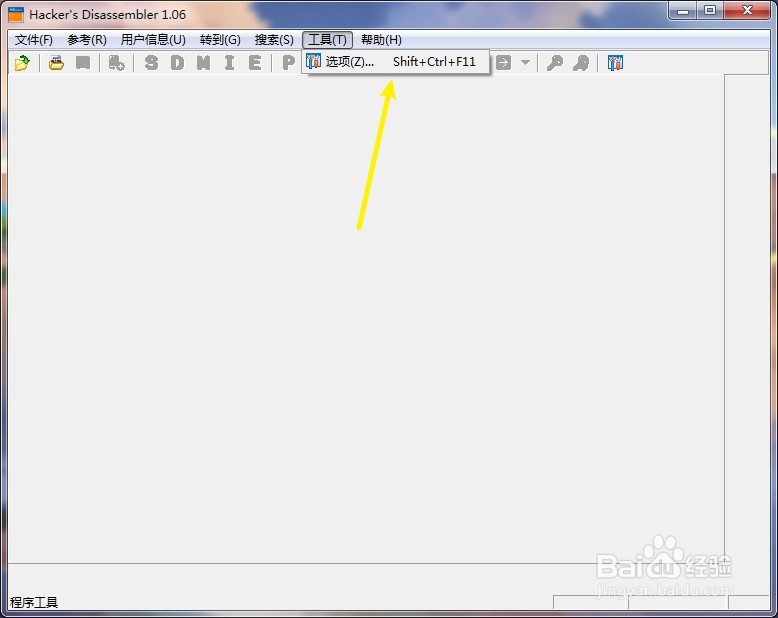
Task: Click the application icon in title bar
Action: click(16, 14)
